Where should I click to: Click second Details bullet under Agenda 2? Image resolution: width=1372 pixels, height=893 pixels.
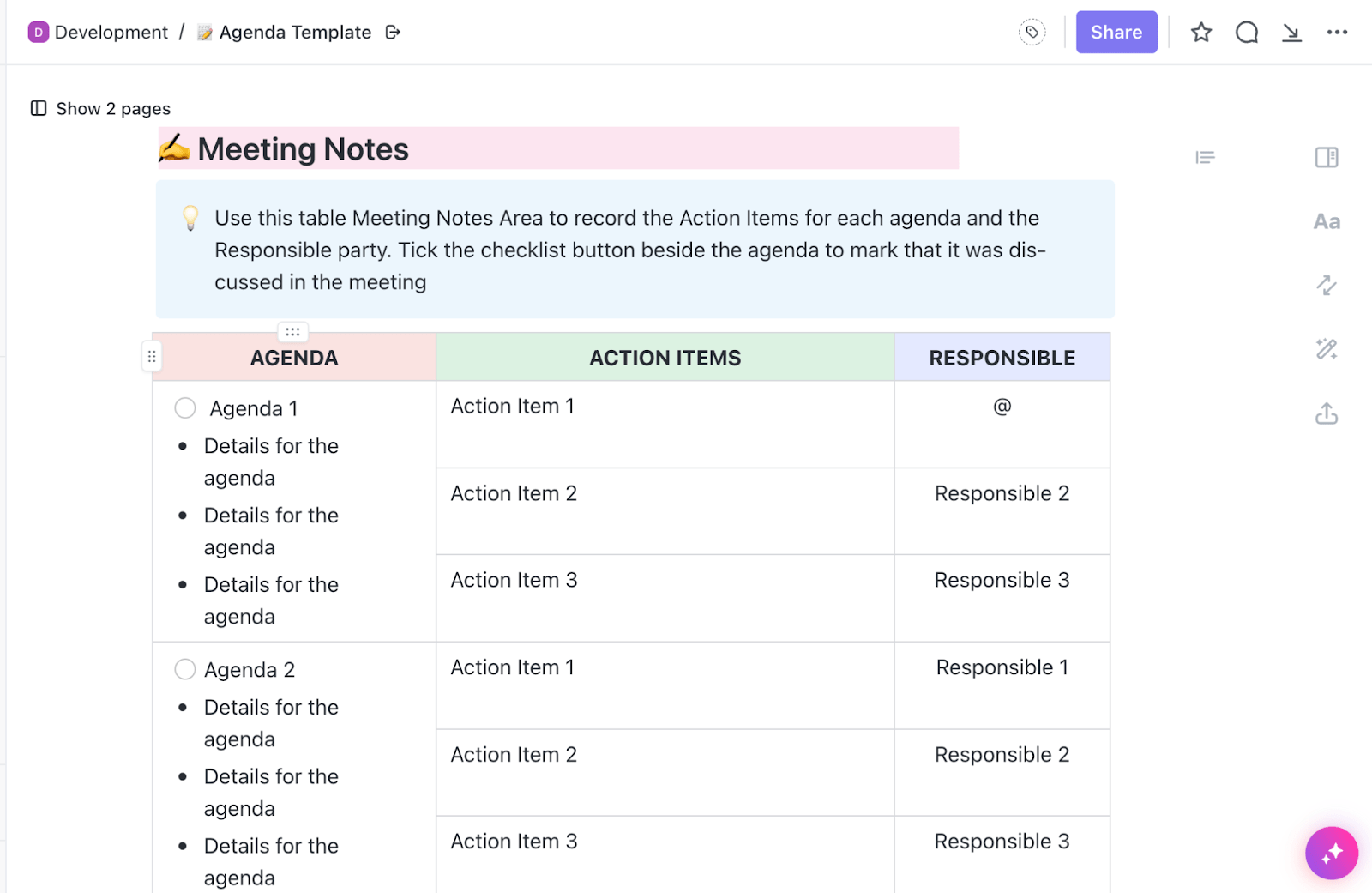click(271, 793)
